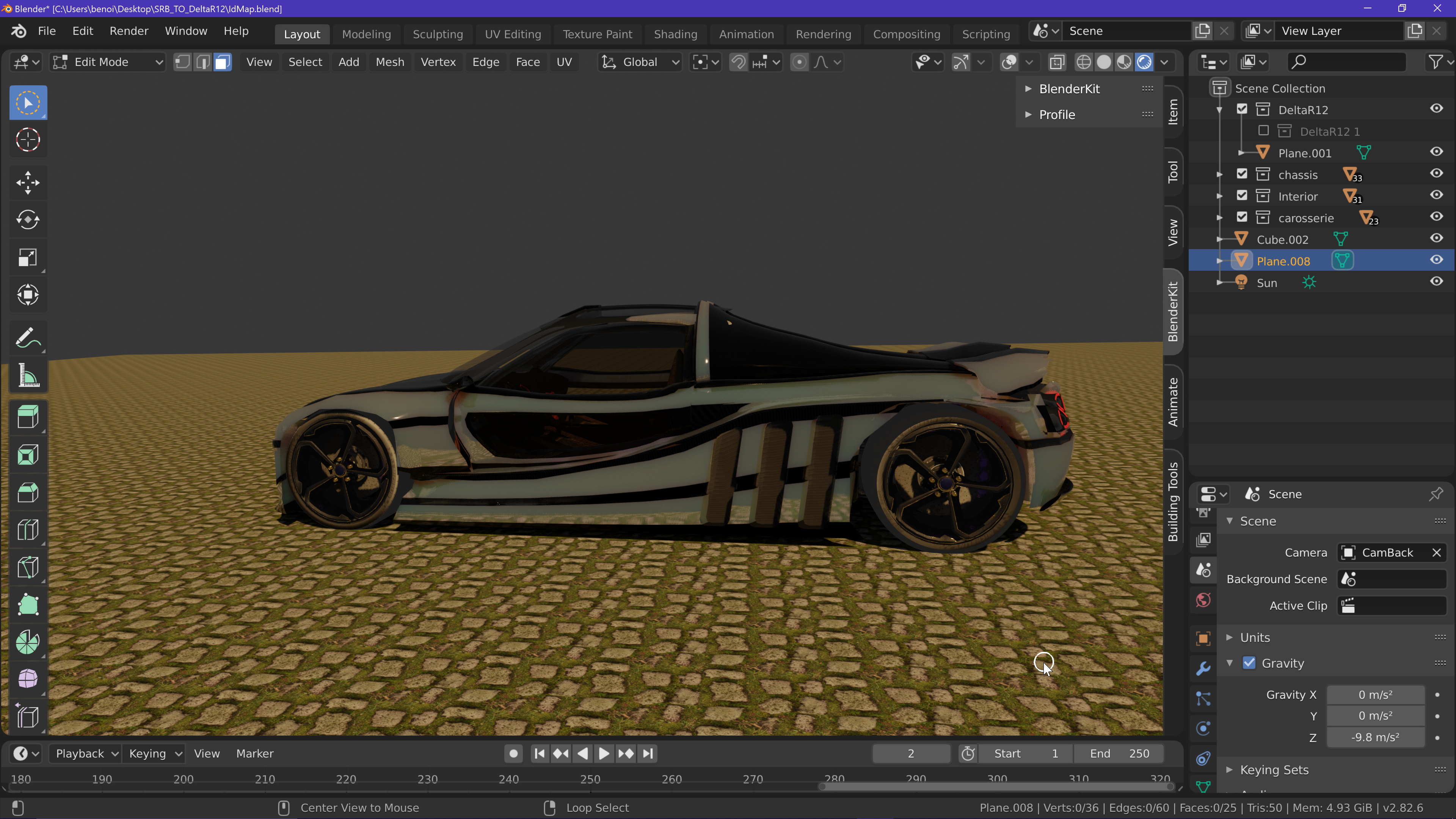Screen dimensions: 1456x819
Task: Open the Modifier properties tab
Action: 1203,668
